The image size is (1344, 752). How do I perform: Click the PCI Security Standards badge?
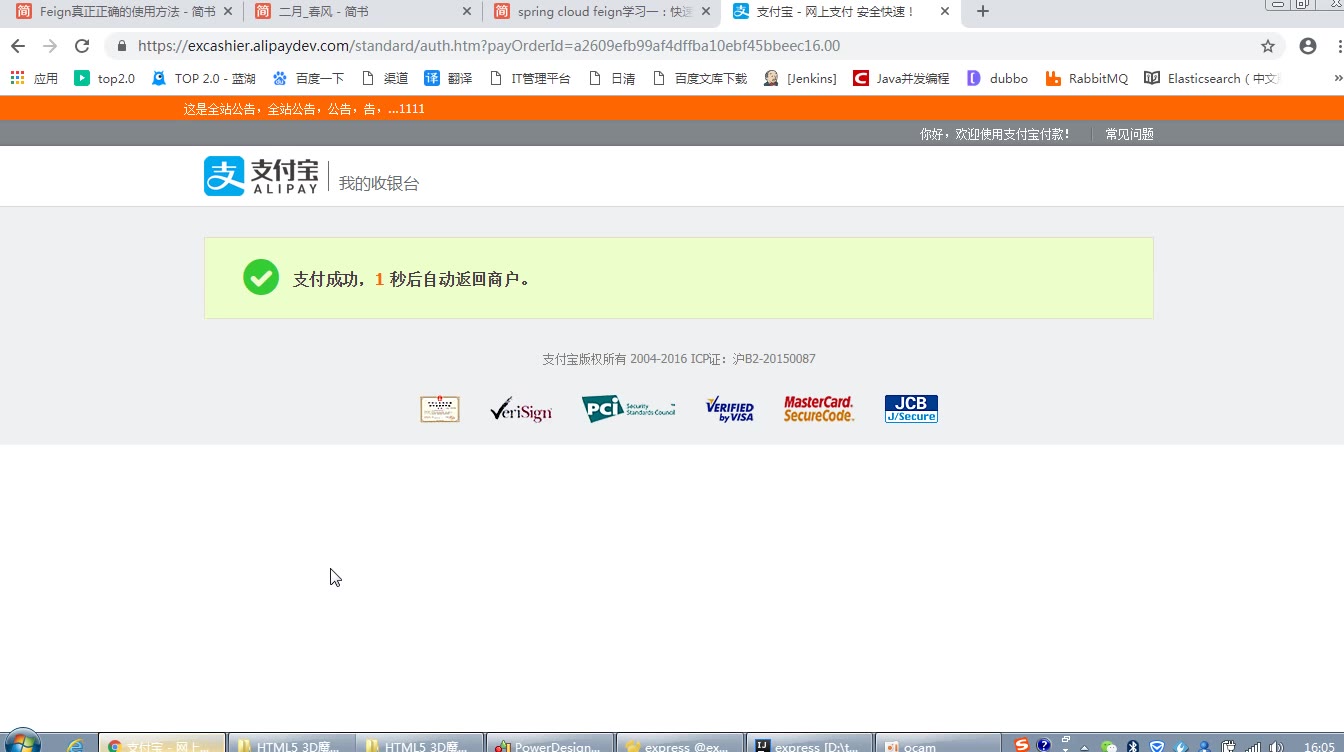tap(629, 409)
